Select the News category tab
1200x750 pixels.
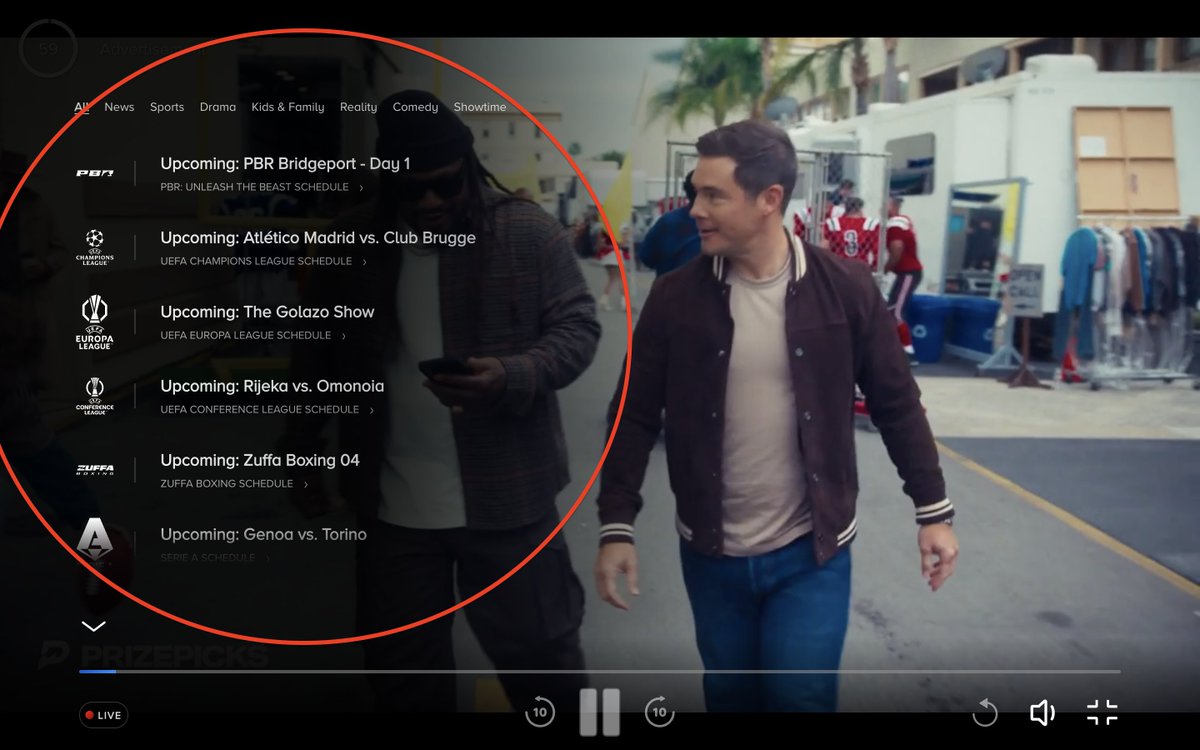tap(119, 107)
